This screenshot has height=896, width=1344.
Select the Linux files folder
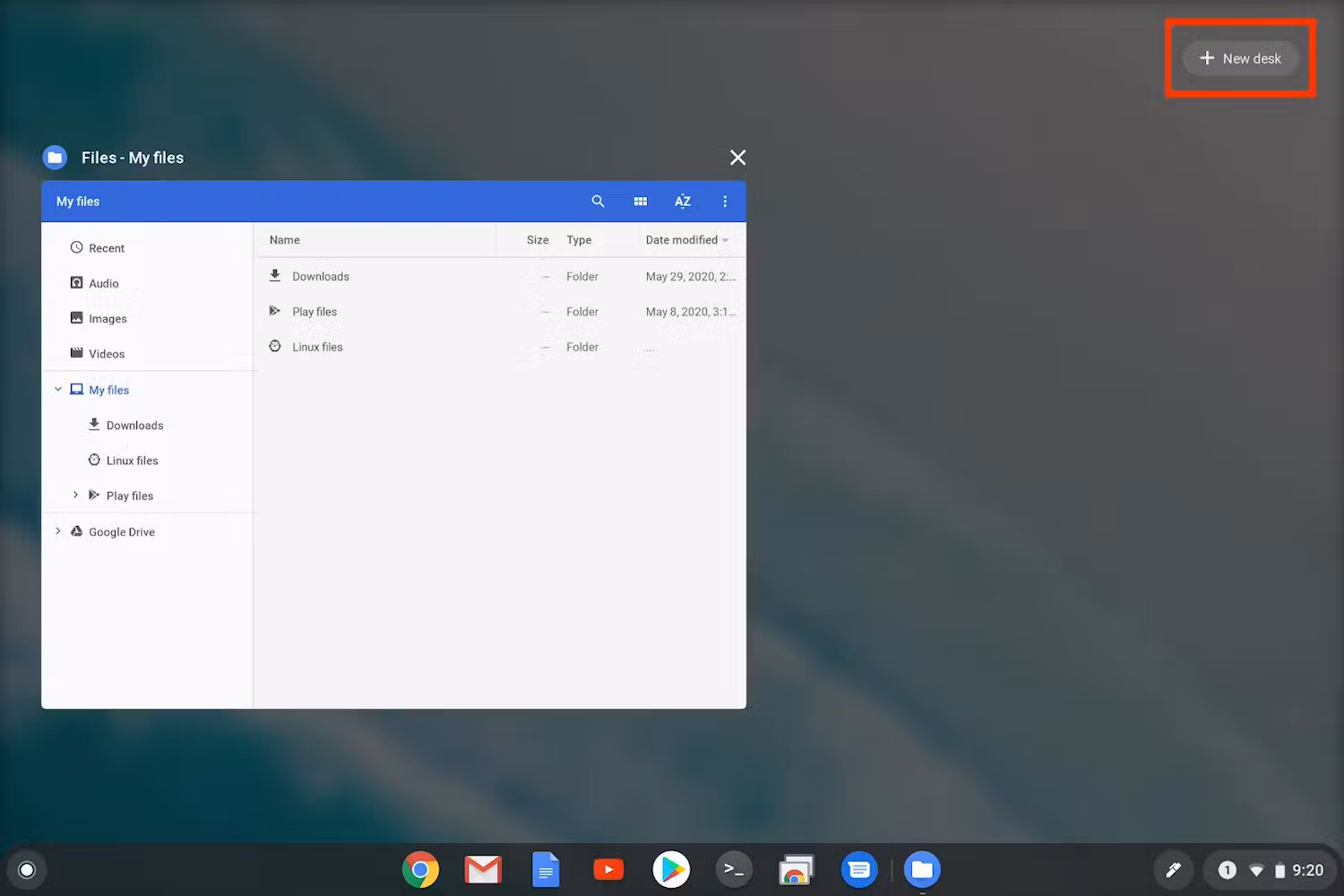point(317,347)
